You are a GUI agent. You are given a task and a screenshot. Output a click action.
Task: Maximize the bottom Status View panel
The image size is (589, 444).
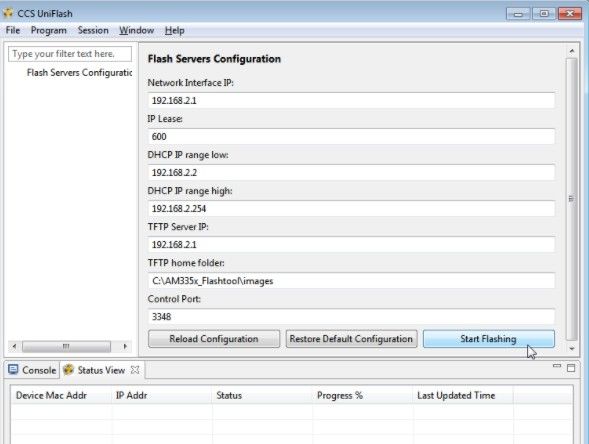pyautogui.click(x=571, y=368)
